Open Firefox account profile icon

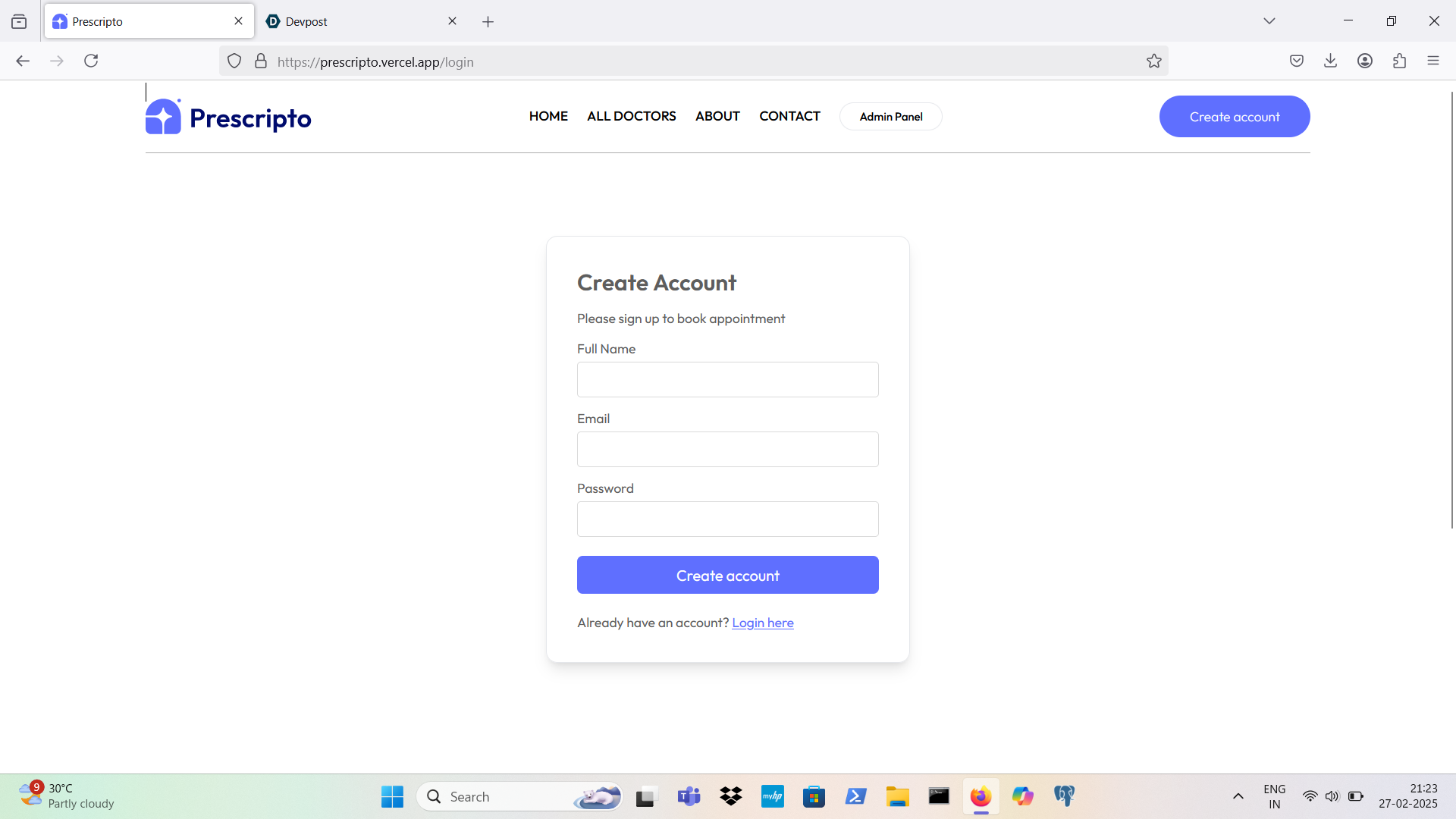[1365, 61]
